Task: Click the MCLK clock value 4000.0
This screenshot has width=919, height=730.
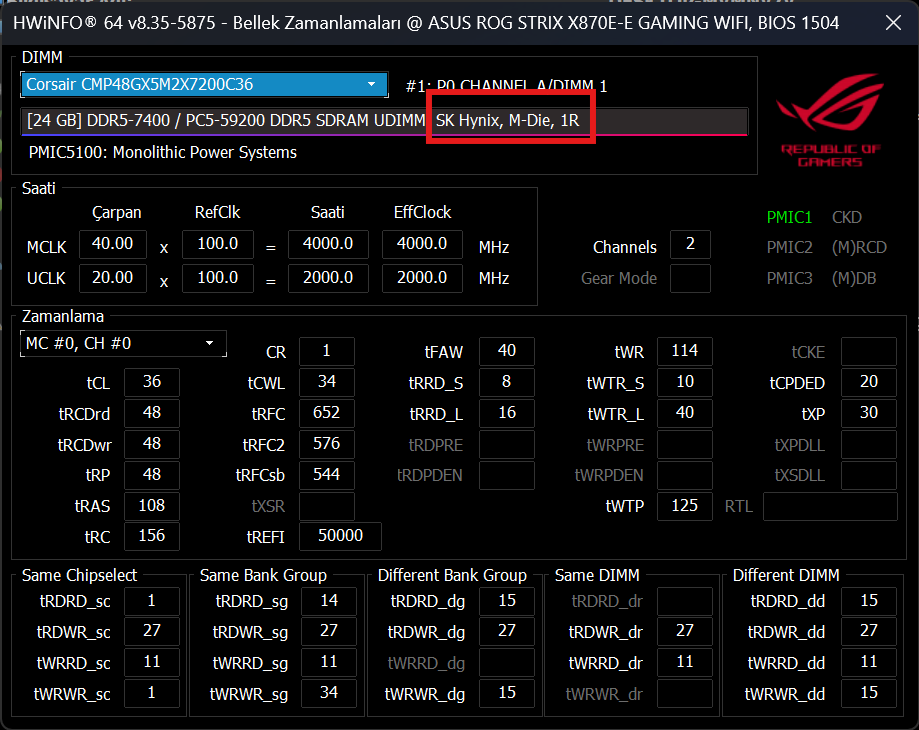Action: pyautogui.click(x=328, y=244)
